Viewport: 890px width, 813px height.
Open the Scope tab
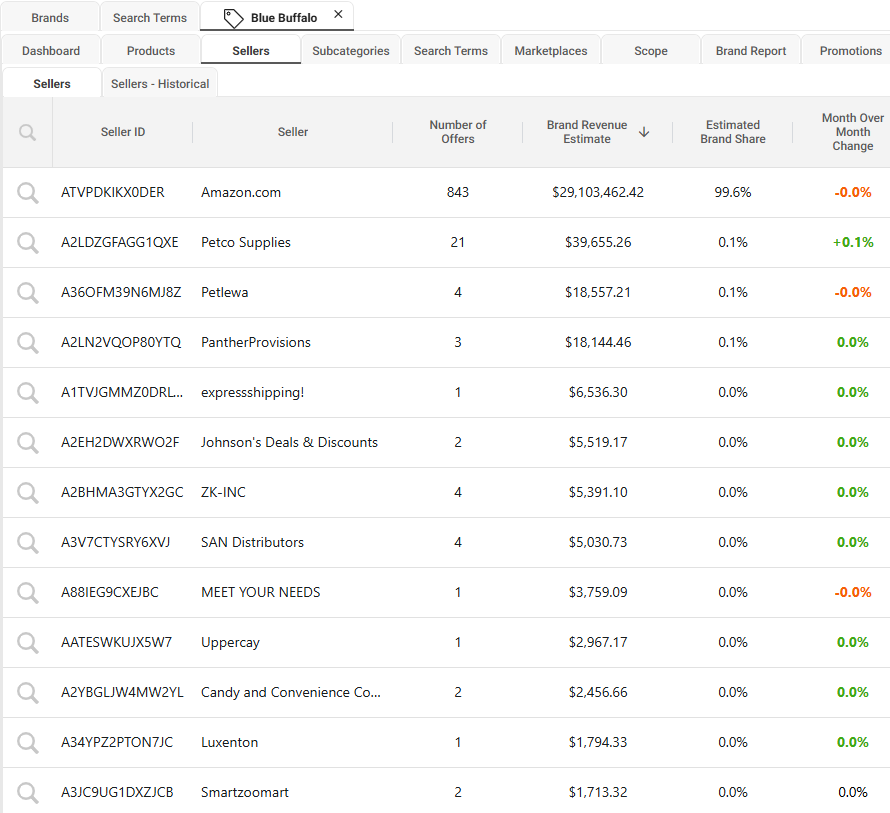(x=650, y=51)
